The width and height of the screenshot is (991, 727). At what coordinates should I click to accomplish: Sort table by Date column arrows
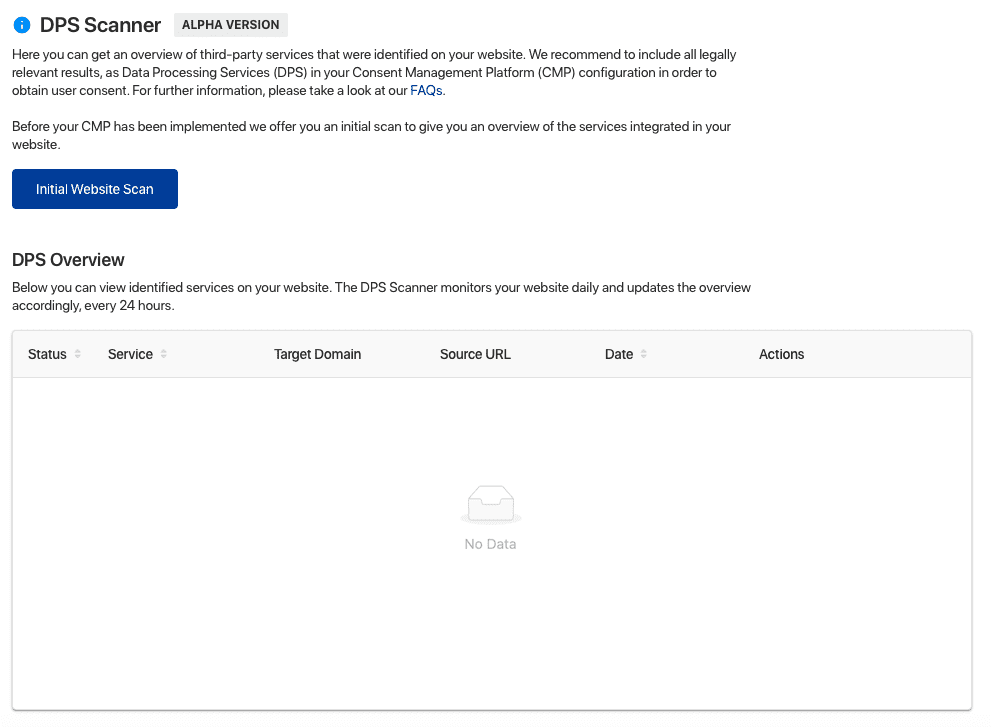[x=643, y=354]
